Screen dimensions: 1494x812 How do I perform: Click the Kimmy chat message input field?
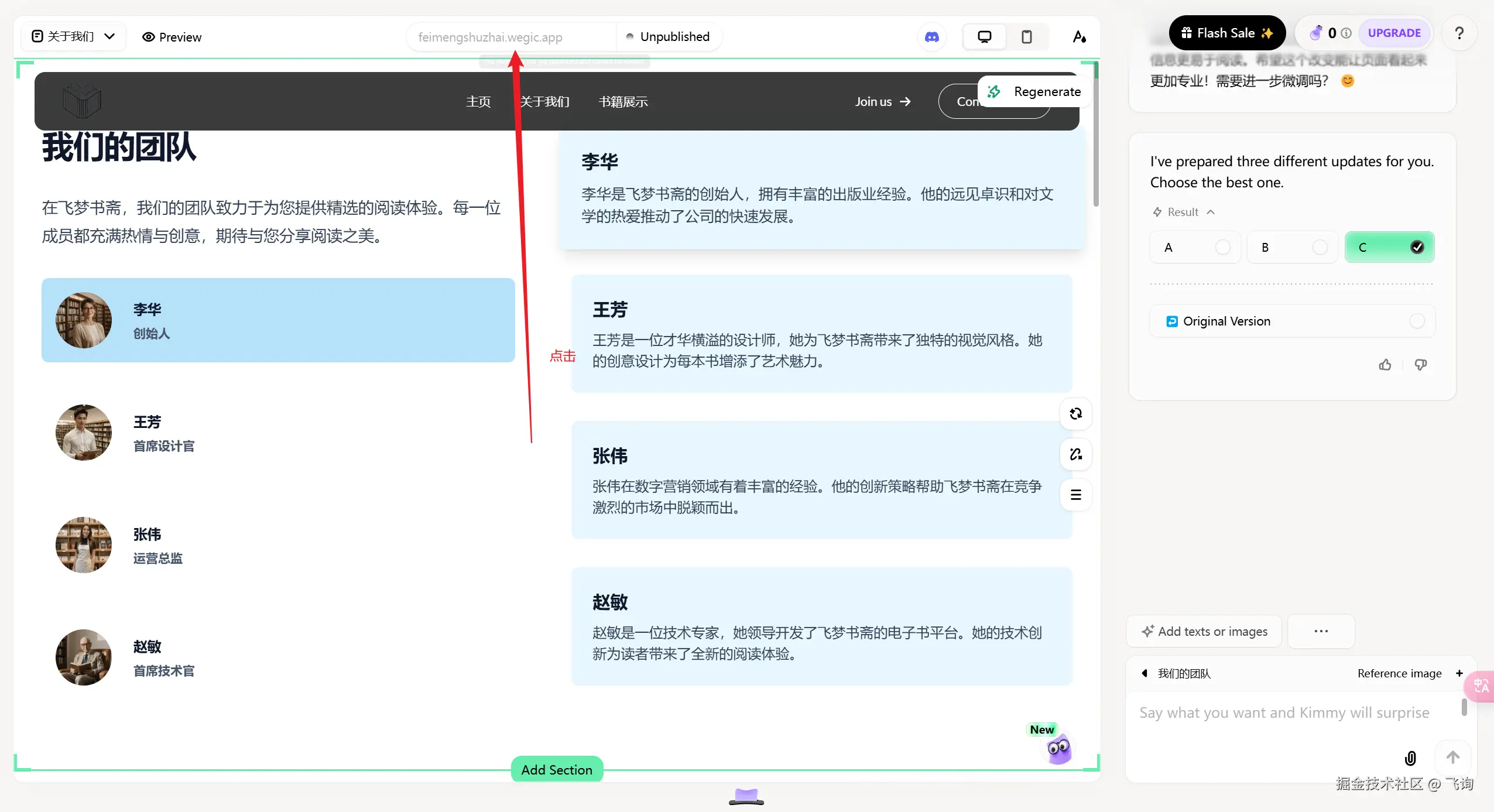pyautogui.click(x=1283, y=712)
